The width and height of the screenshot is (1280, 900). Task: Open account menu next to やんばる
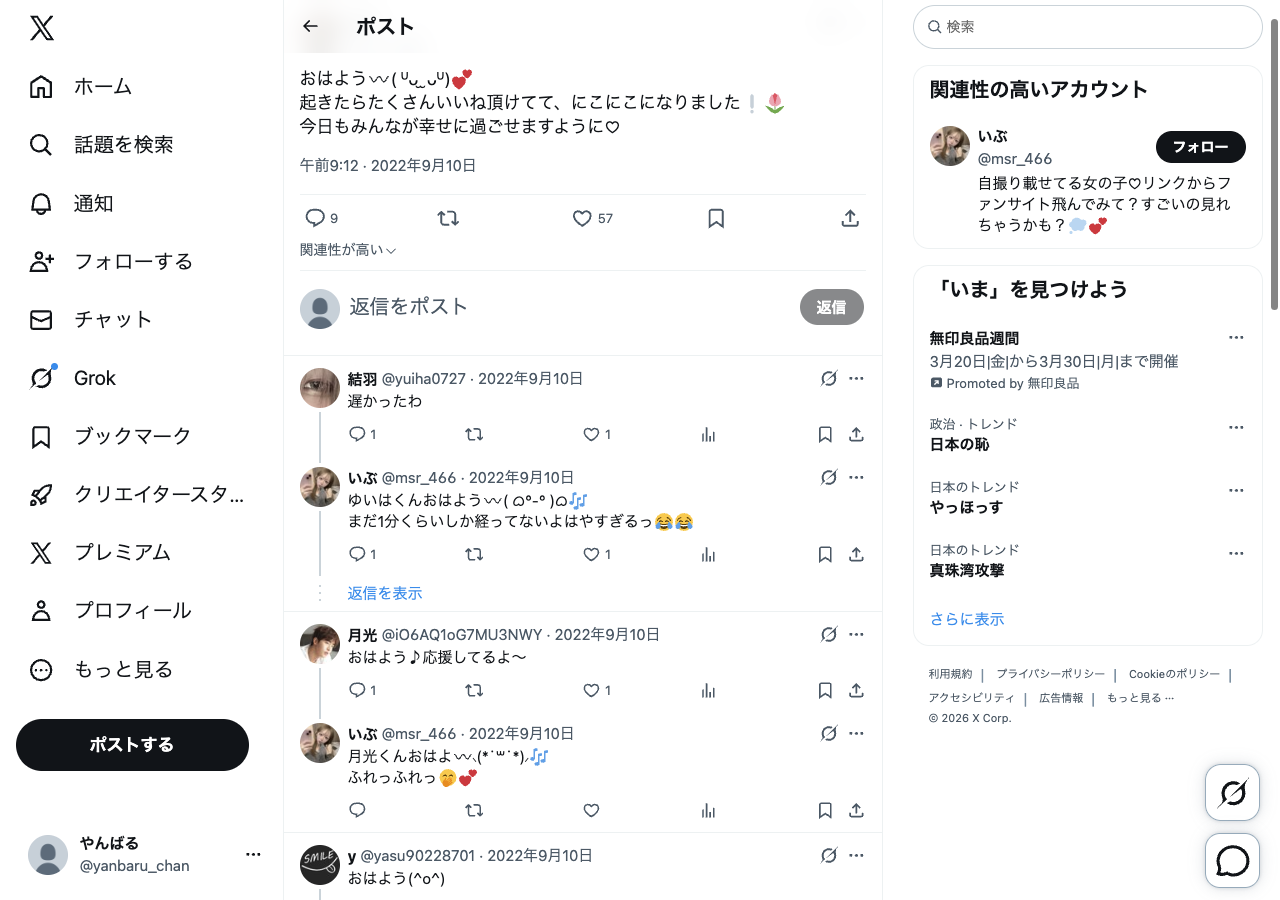253,854
